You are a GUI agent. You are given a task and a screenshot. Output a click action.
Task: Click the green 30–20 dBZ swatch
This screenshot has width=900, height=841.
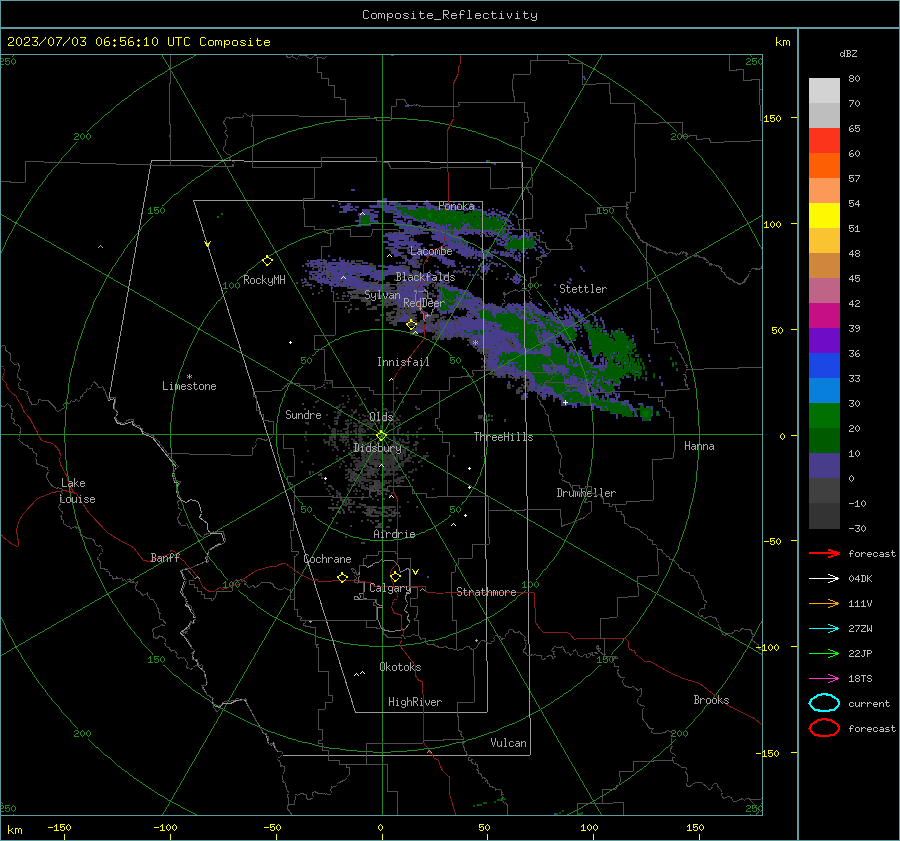coord(824,416)
